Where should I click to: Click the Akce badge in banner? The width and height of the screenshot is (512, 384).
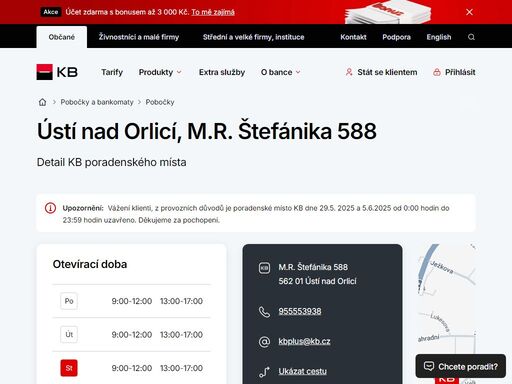(x=51, y=12)
